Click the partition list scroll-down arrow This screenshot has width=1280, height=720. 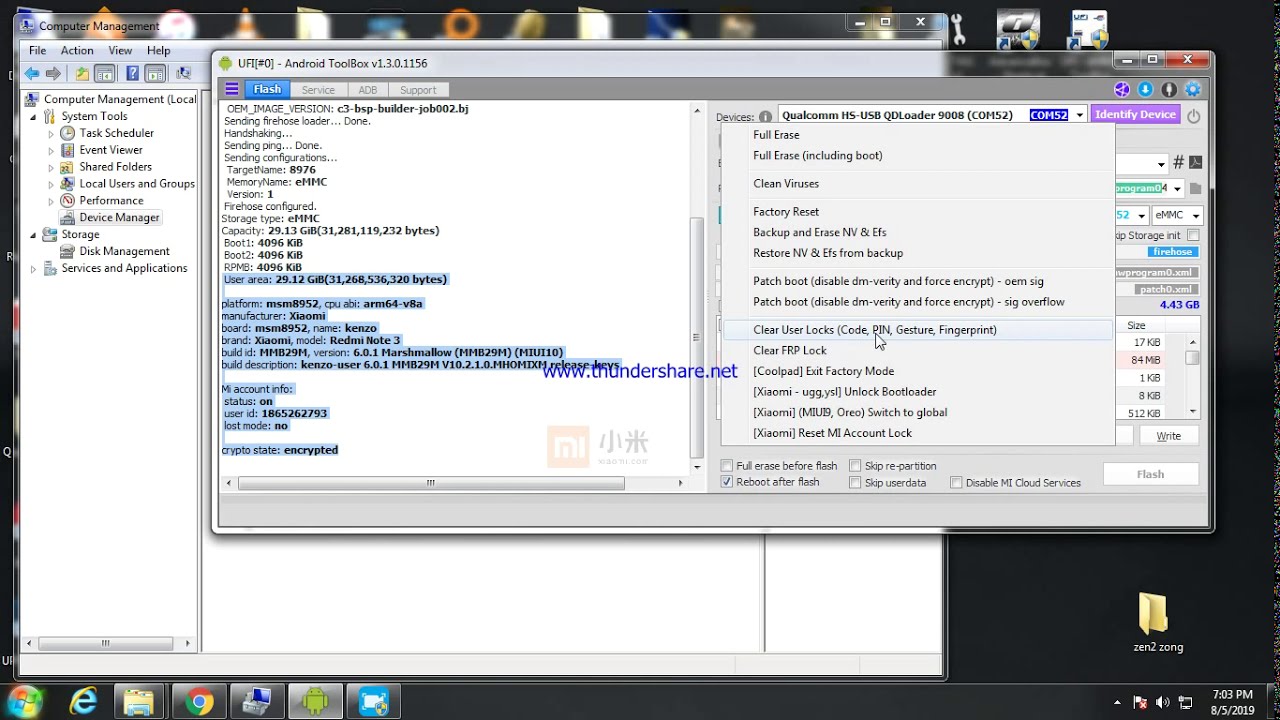coord(1192,411)
